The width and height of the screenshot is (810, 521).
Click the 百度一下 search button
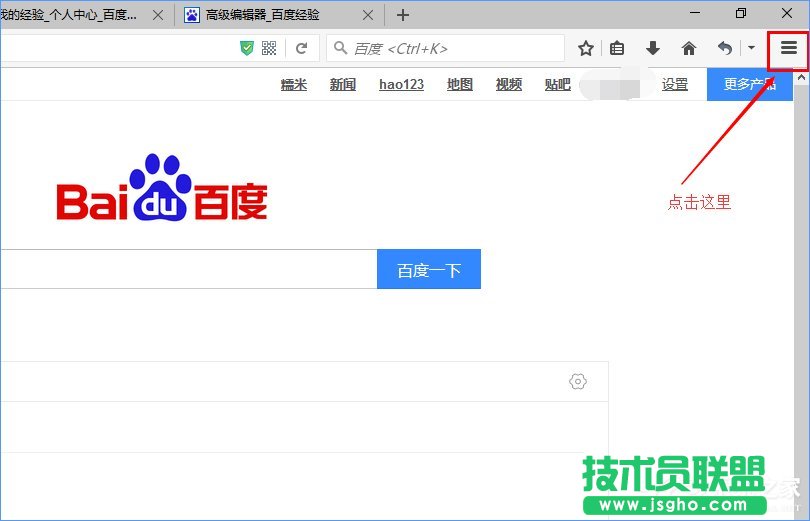(x=429, y=269)
